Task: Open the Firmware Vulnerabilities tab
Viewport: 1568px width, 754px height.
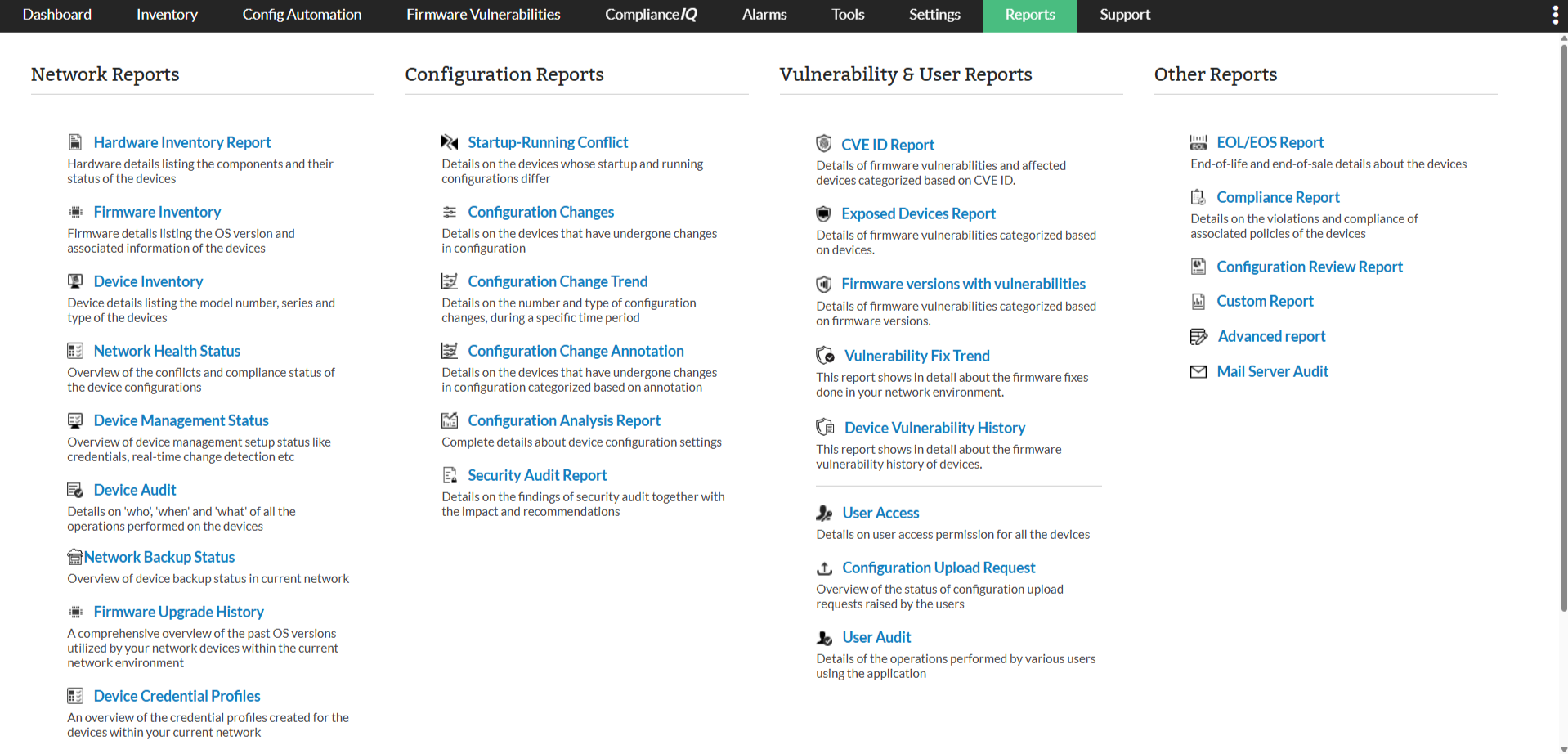Action: [483, 15]
